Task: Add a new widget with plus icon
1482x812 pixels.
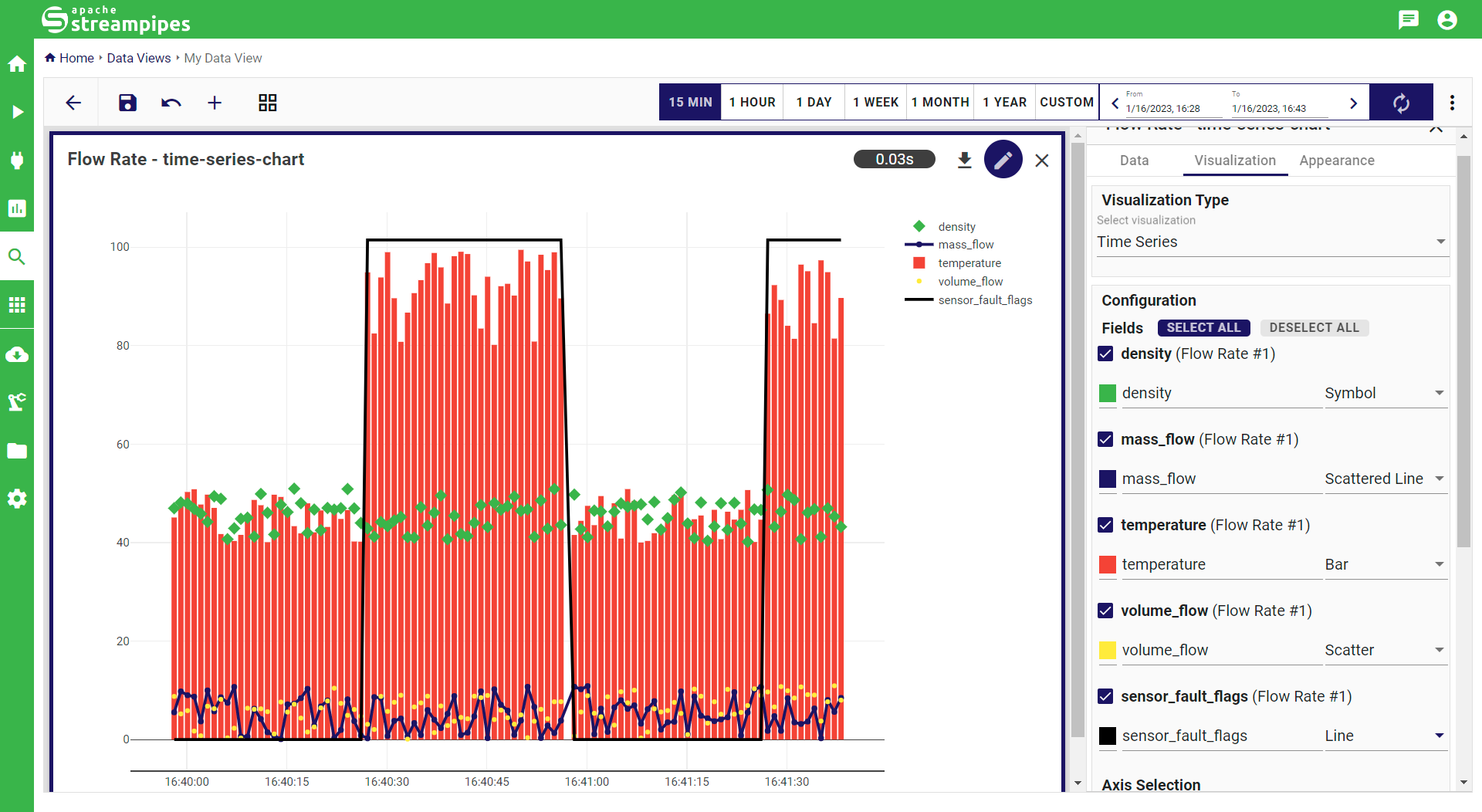Action: [x=215, y=103]
